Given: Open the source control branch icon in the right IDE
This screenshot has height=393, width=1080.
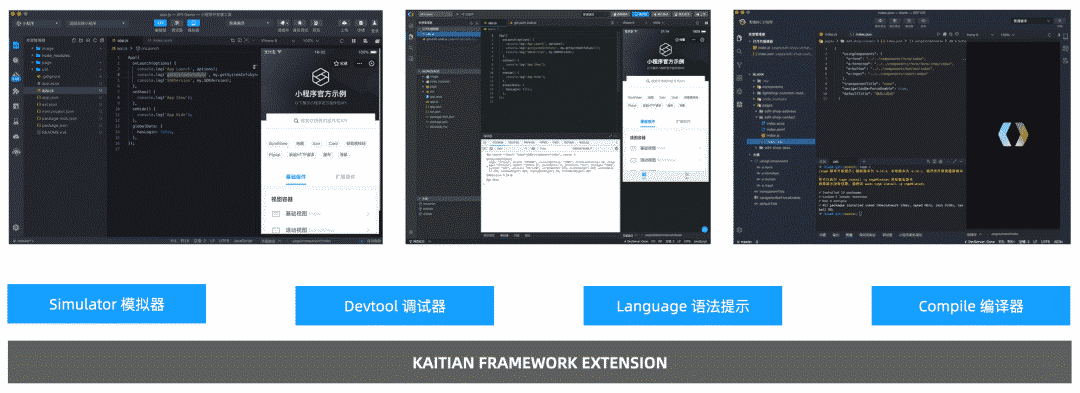Looking at the screenshot, I should (x=739, y=65).
